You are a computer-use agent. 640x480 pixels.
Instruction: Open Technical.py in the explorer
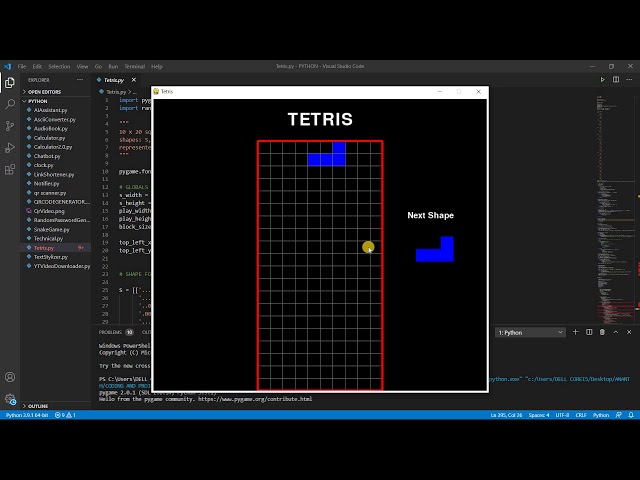(48, 238)
